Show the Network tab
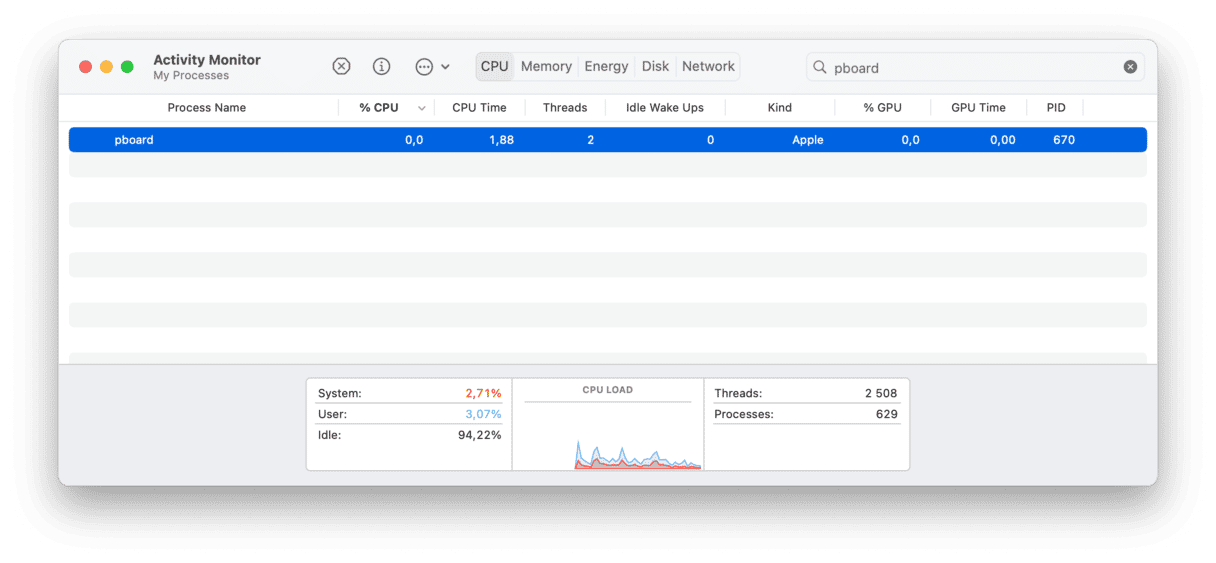This screenshot has height=563, width=1216. click(708, 66)
